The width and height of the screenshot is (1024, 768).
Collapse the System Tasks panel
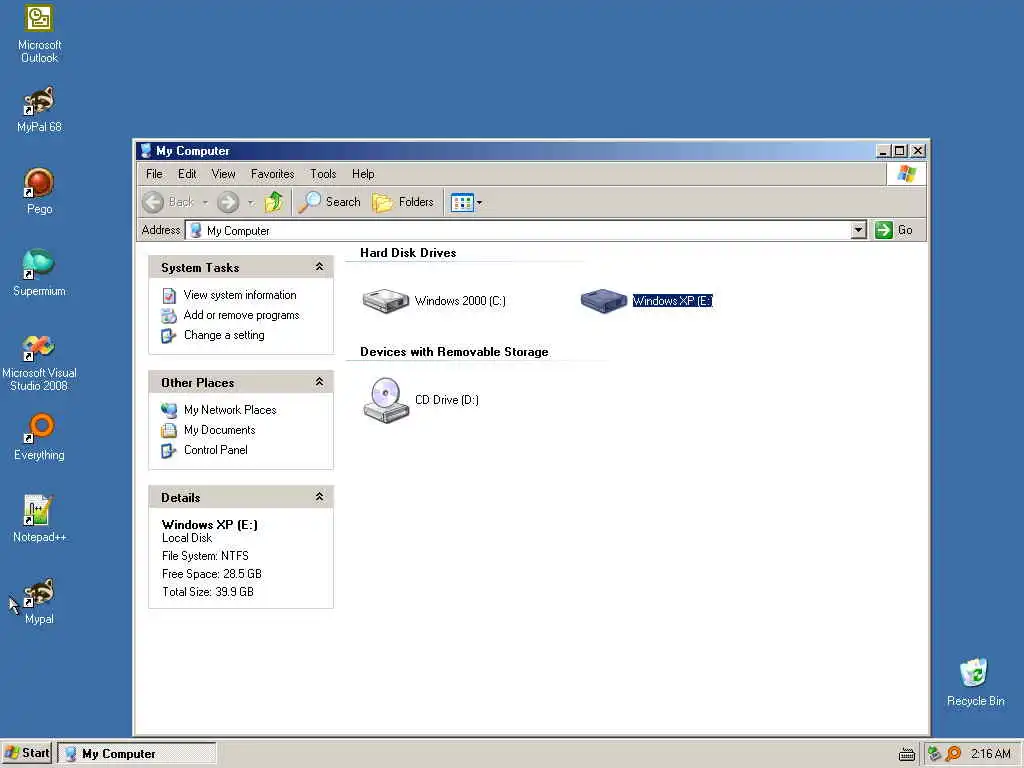[319, 266]
